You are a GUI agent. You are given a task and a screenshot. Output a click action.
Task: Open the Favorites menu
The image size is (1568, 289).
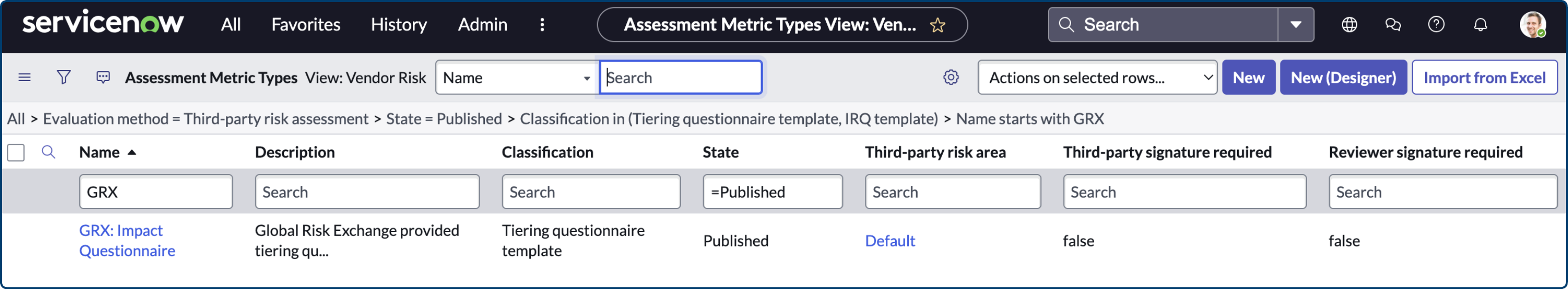click(x=305, y=25)
